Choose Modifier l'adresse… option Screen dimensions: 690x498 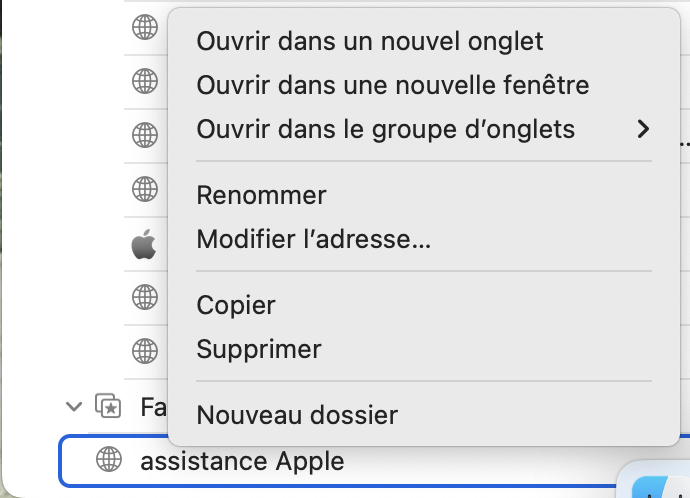click(314, 239)
